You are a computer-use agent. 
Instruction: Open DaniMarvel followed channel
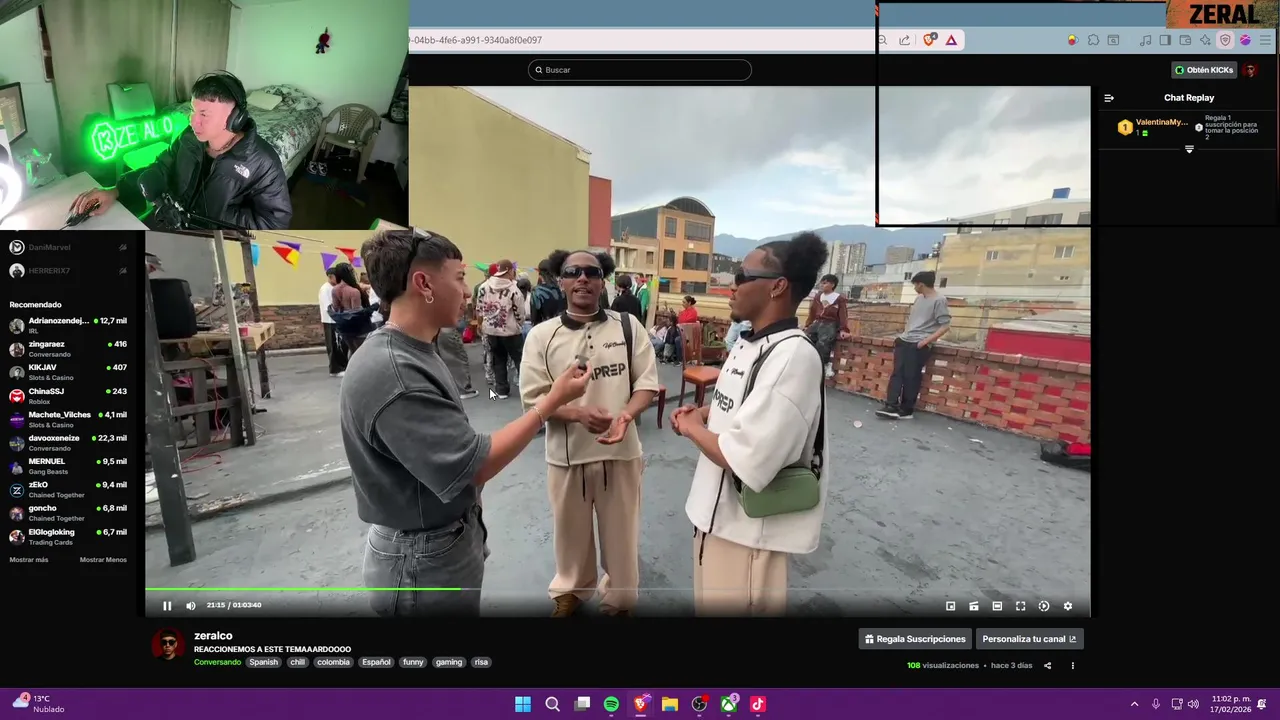(68, 247)
